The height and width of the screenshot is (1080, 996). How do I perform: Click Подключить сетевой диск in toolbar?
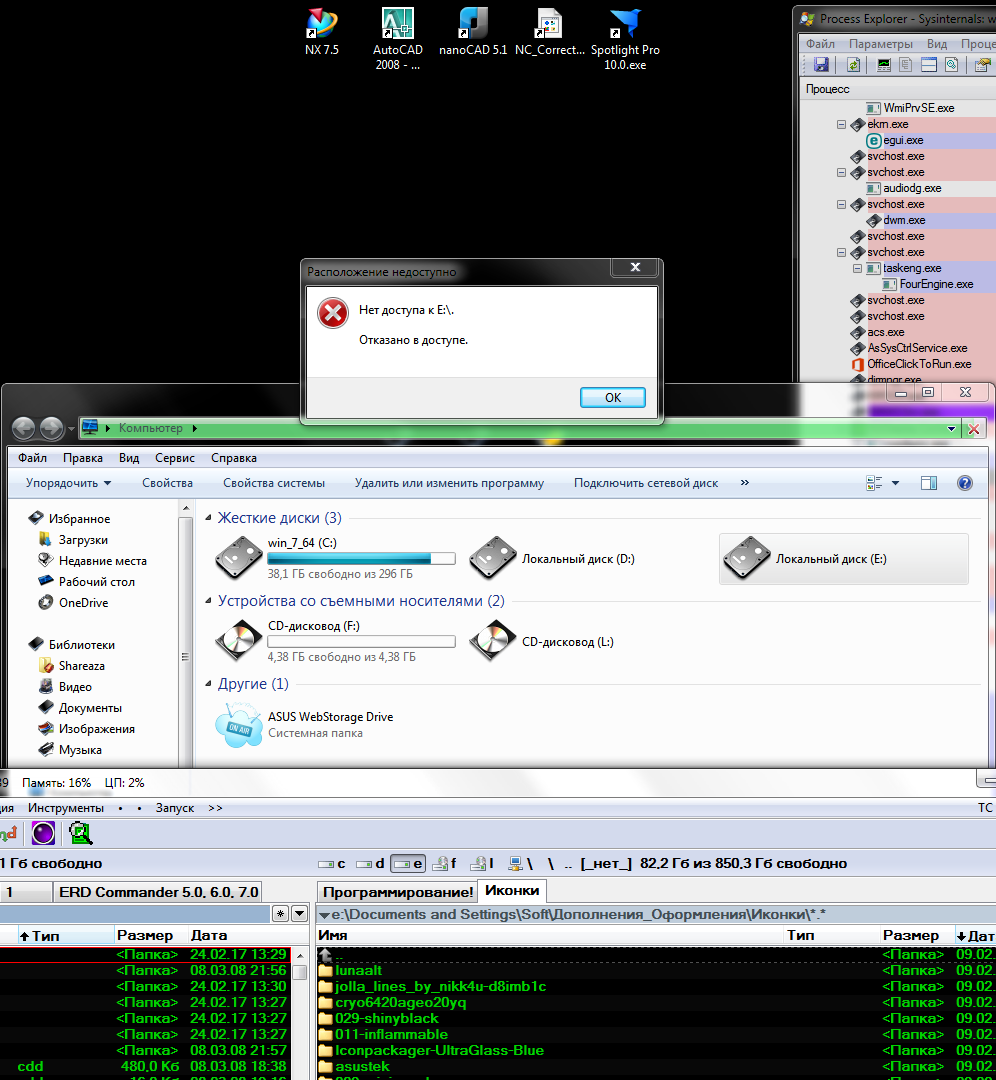pos(645,483)
